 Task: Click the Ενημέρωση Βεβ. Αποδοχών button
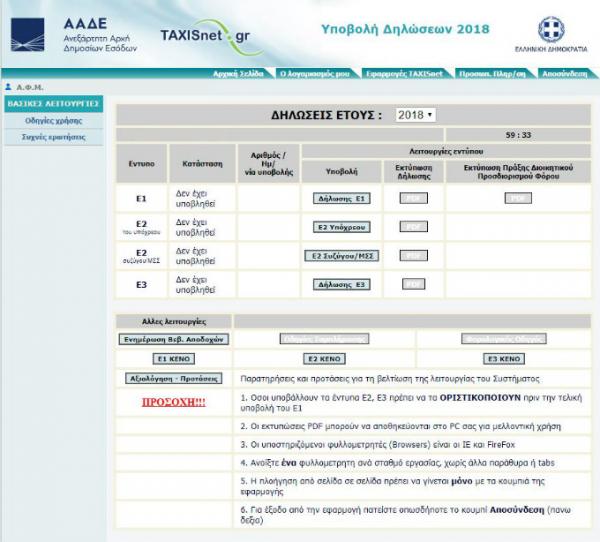coord(174,339)
